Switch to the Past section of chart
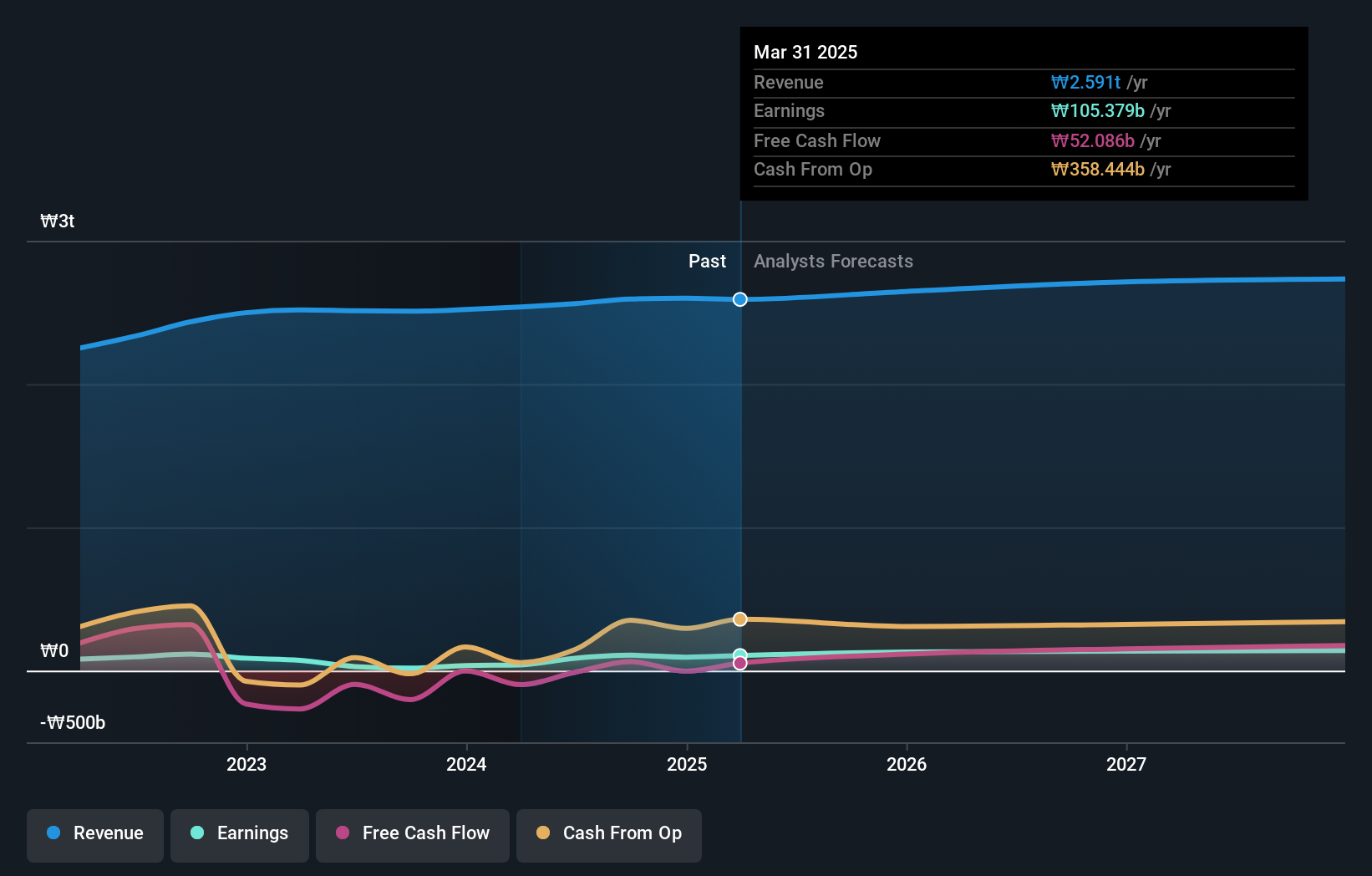The width and height of the screenshot is (1372, 876). click(x=707, y=262)
